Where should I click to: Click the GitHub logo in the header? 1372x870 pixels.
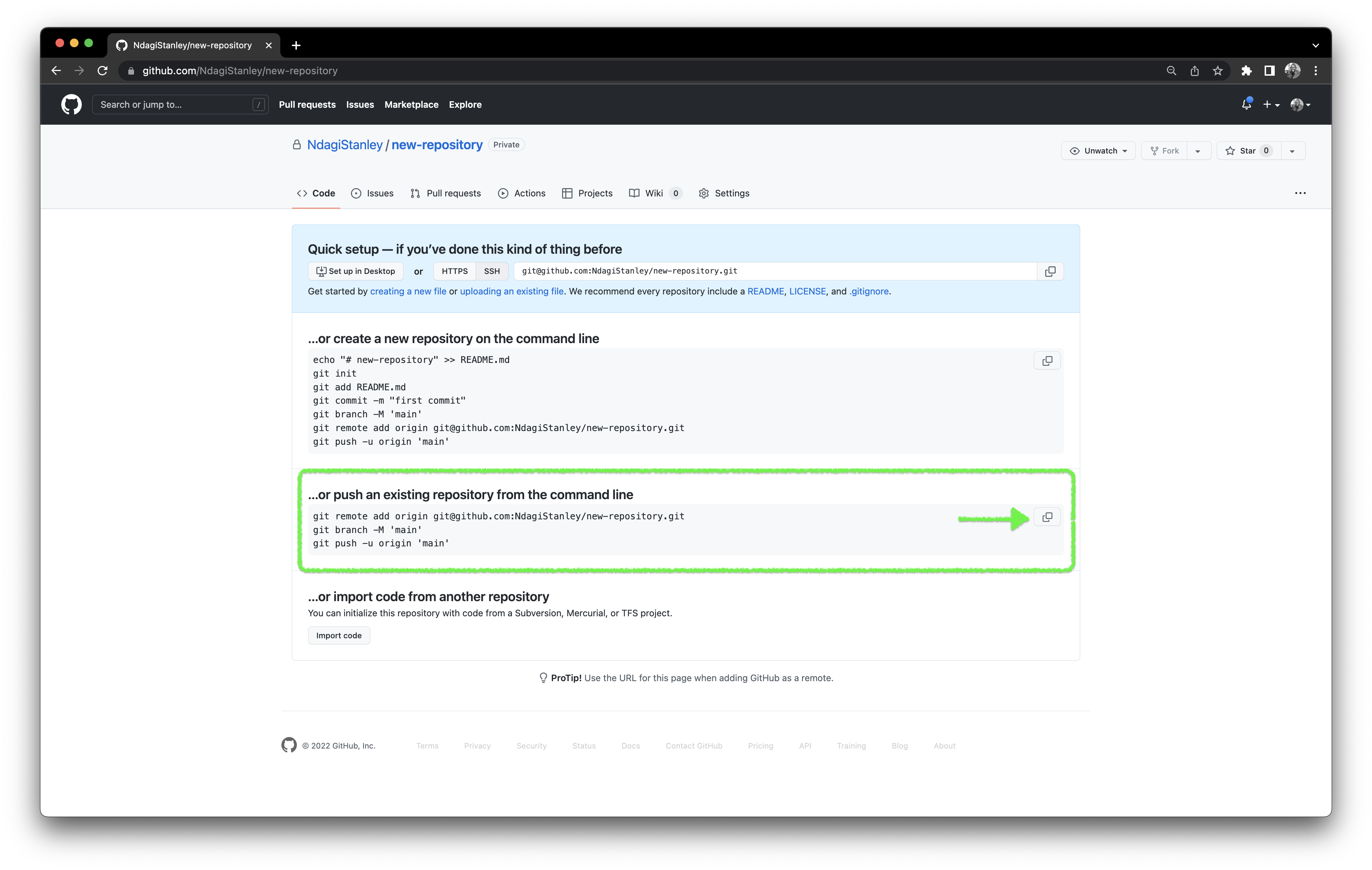tap(71, 104)
